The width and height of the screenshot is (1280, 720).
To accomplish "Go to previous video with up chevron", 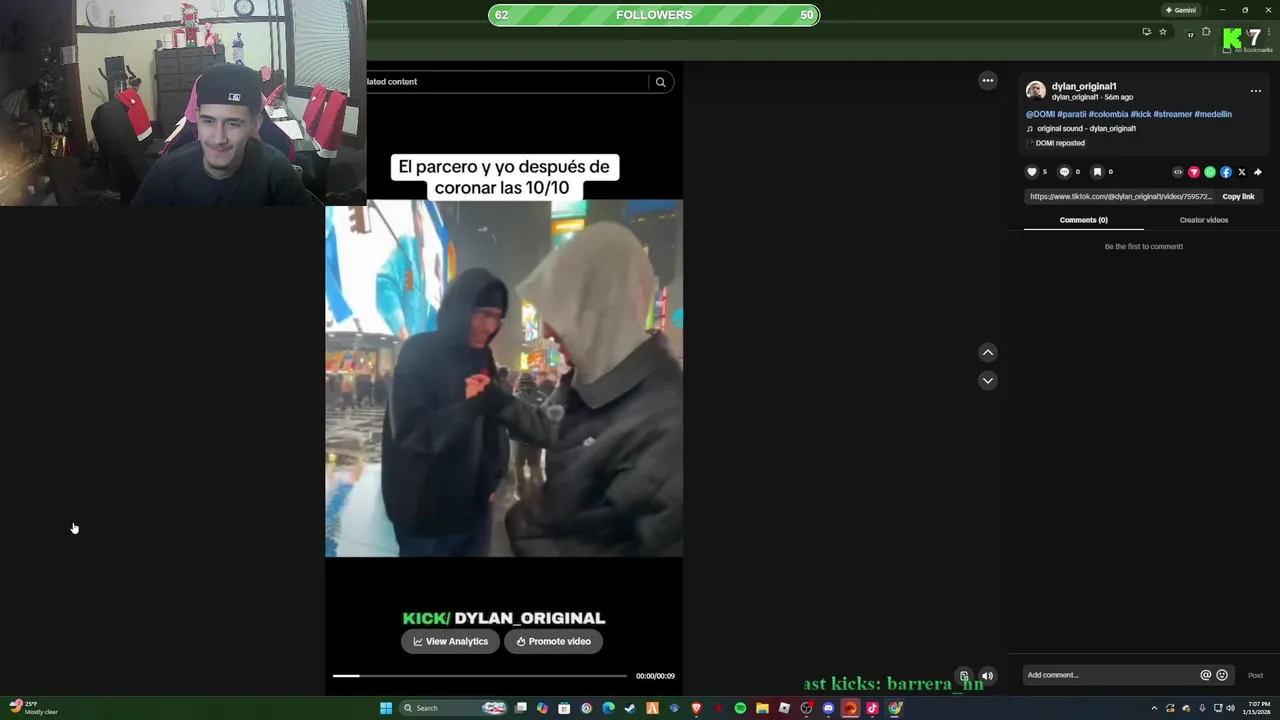I will tap(988, 352).
